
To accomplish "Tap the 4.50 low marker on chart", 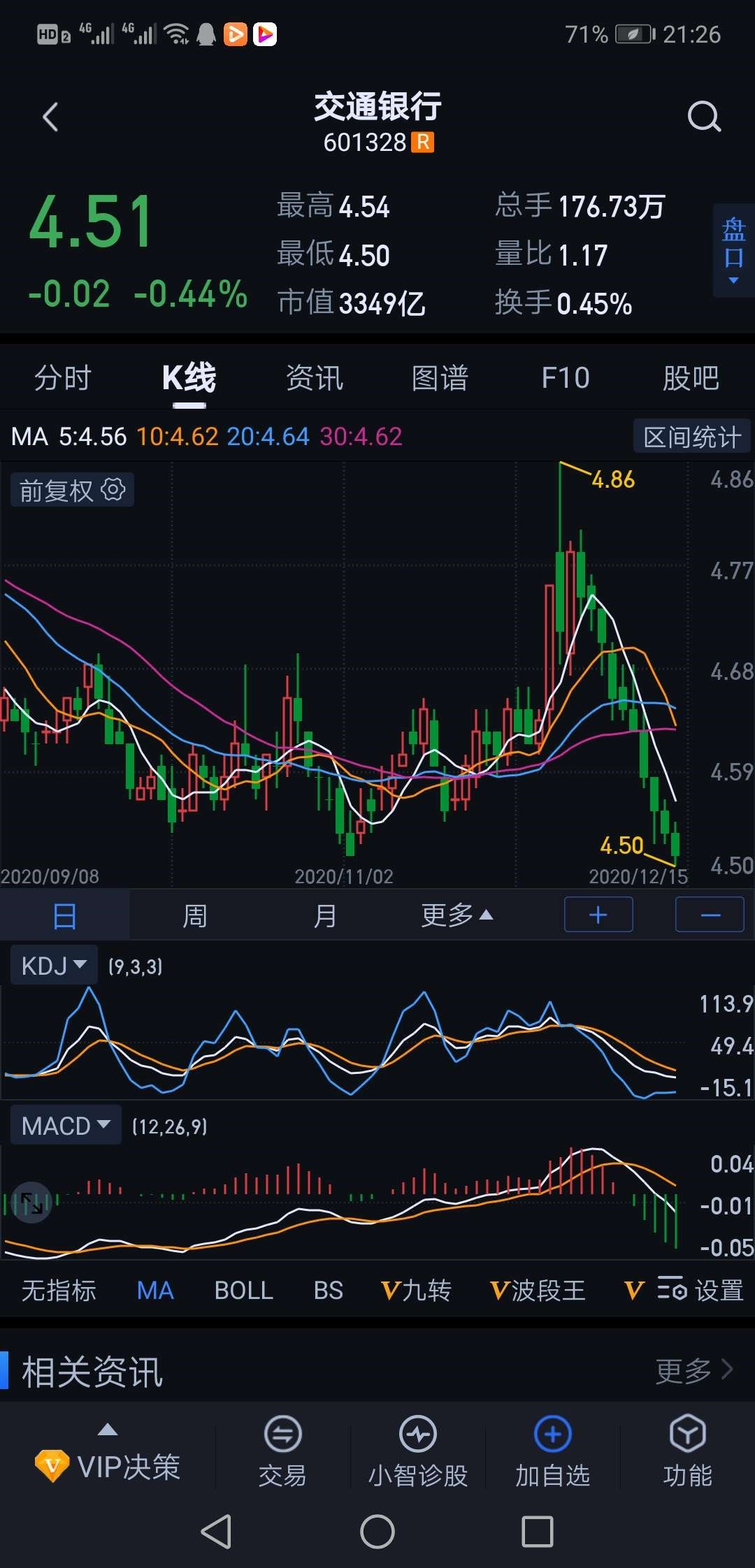I will tap(621, 845).
